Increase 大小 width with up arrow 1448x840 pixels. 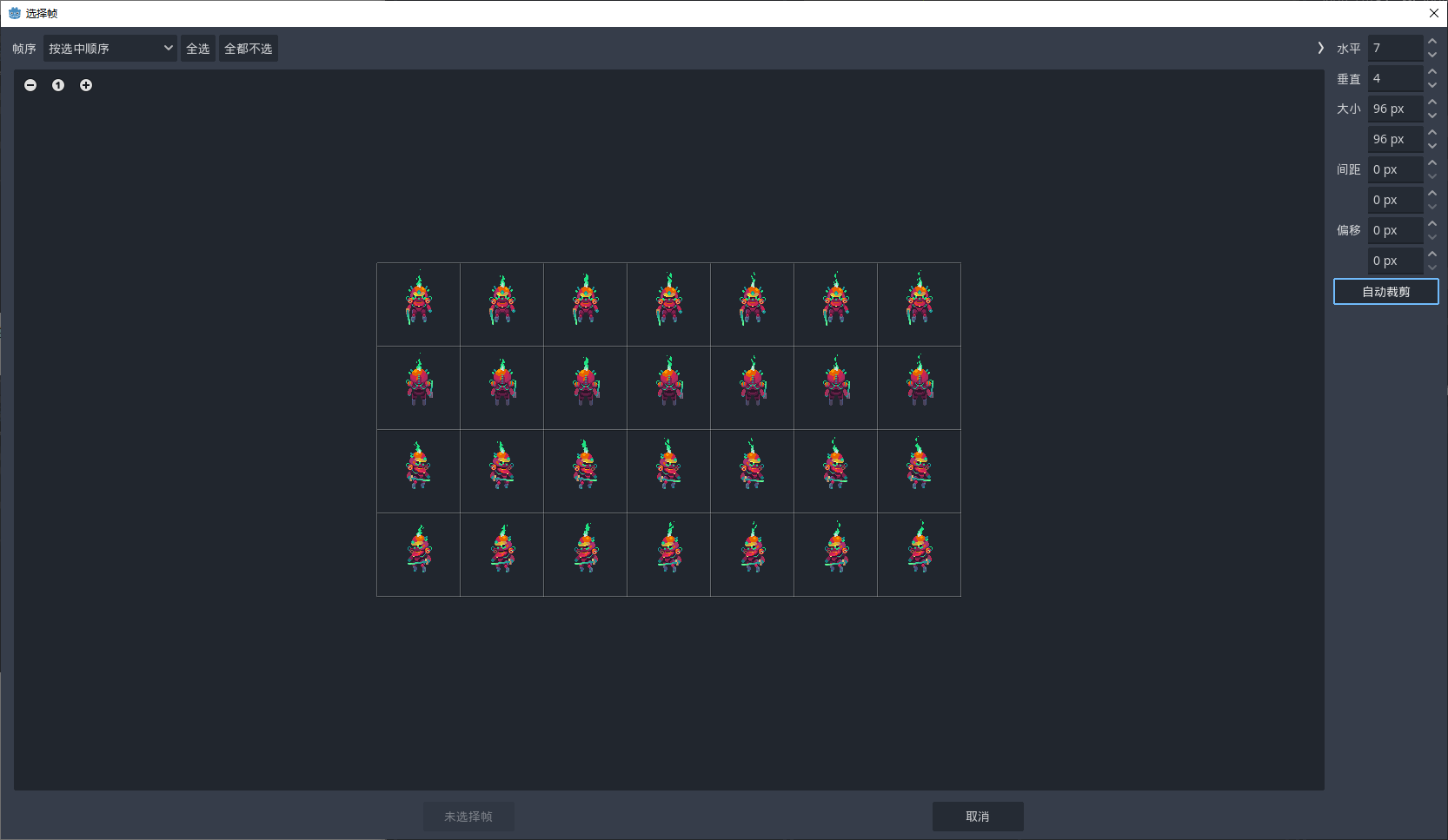[x=1432, y=103]
